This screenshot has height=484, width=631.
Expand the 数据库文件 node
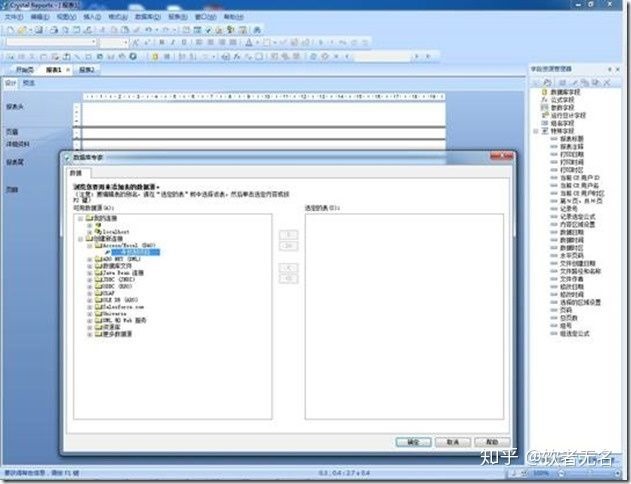tap(90, 266)
